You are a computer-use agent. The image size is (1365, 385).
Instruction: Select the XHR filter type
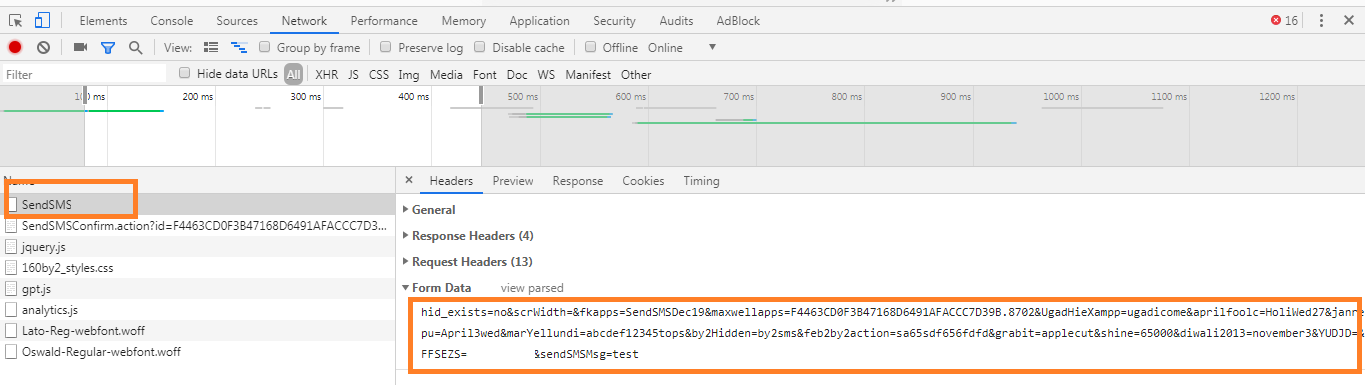point(327,74)
